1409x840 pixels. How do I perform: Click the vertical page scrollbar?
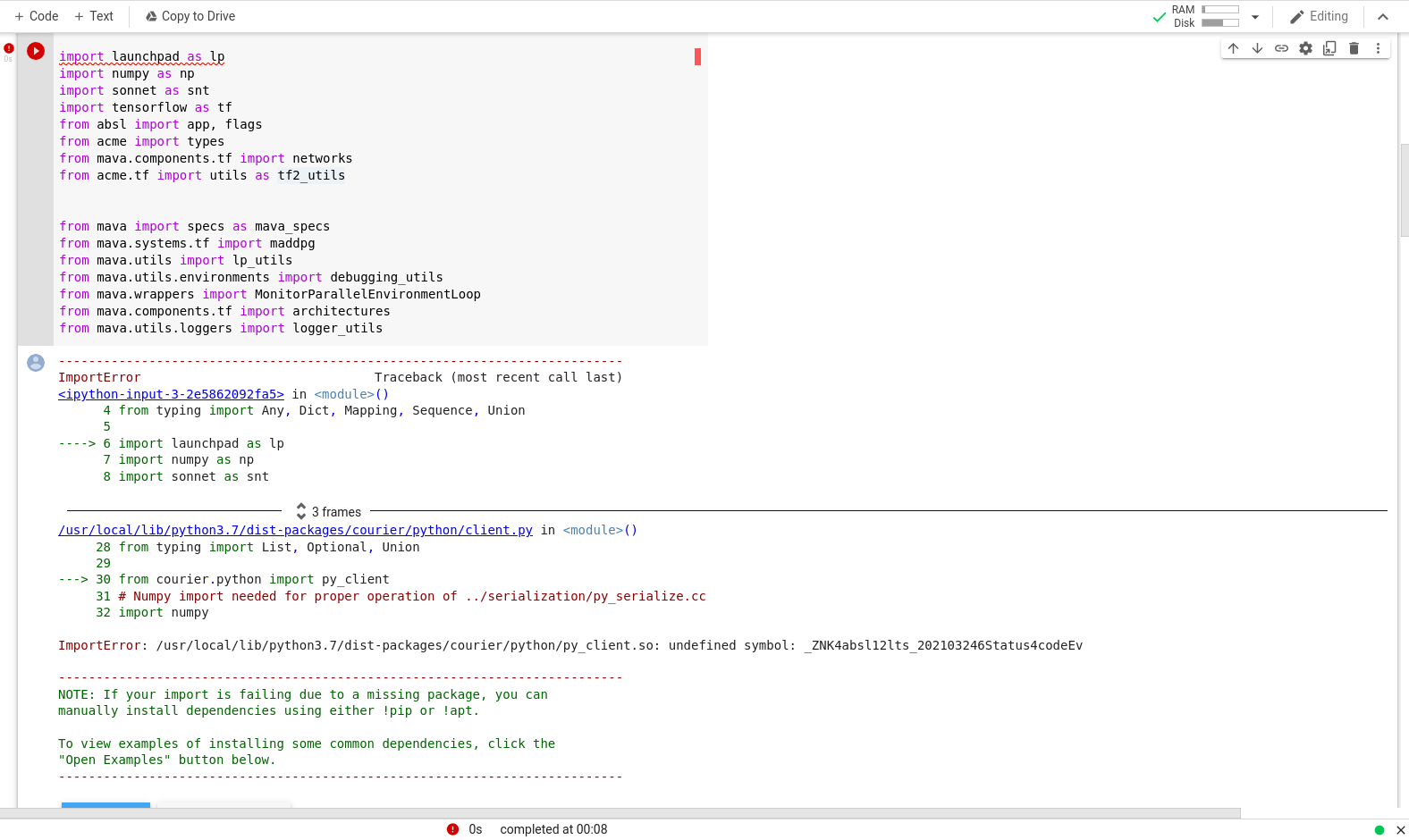[x=1405, y=189]
